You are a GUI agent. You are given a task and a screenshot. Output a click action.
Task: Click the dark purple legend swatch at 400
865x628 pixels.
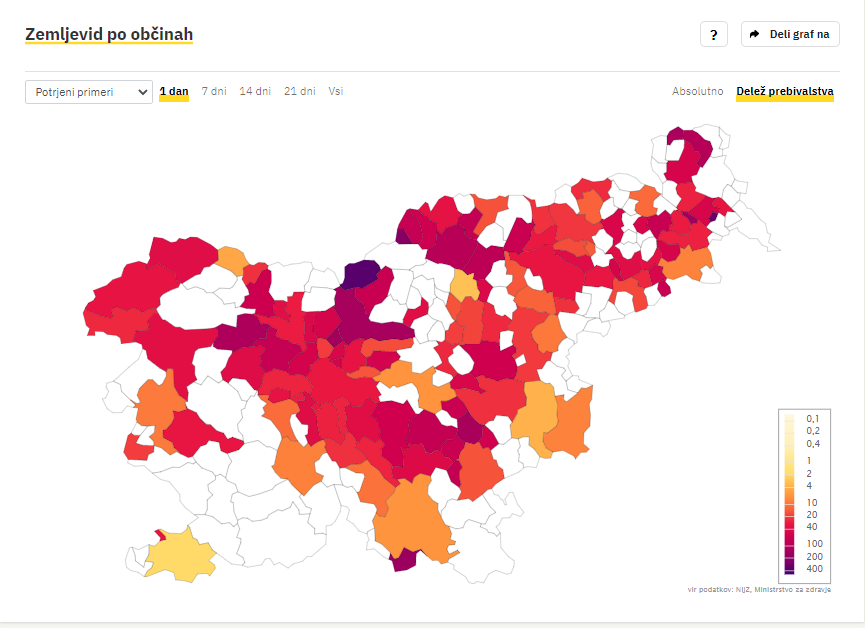point(789,568)
